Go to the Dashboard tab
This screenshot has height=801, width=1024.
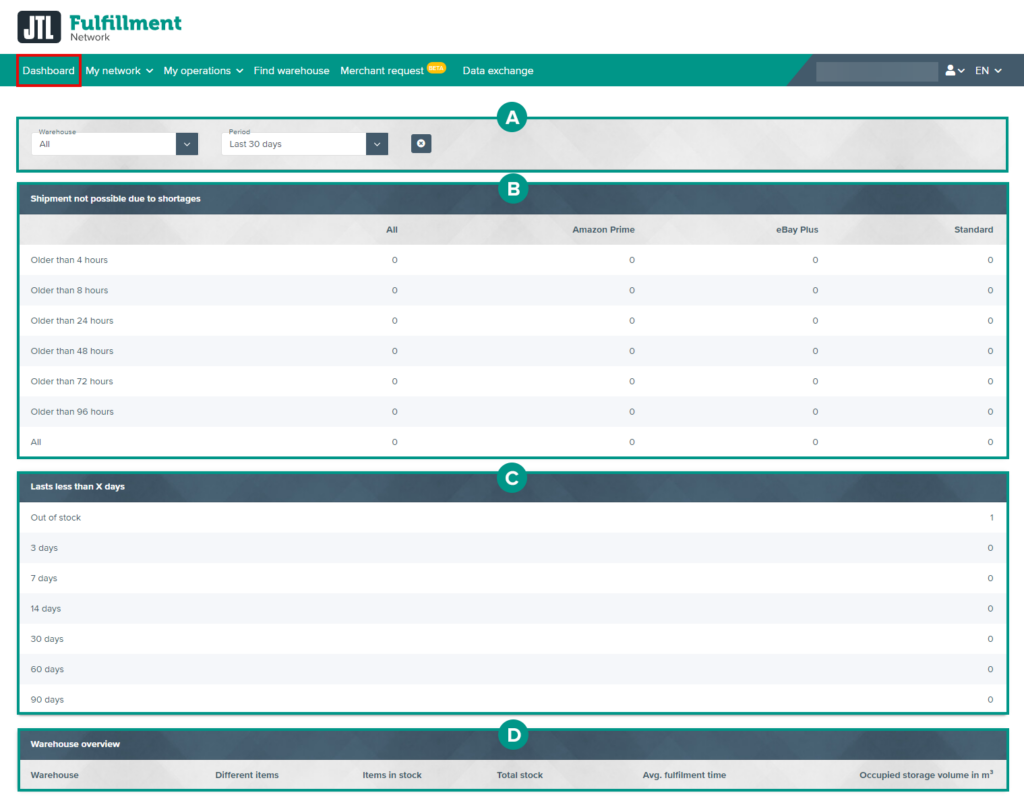click(49, 71)
